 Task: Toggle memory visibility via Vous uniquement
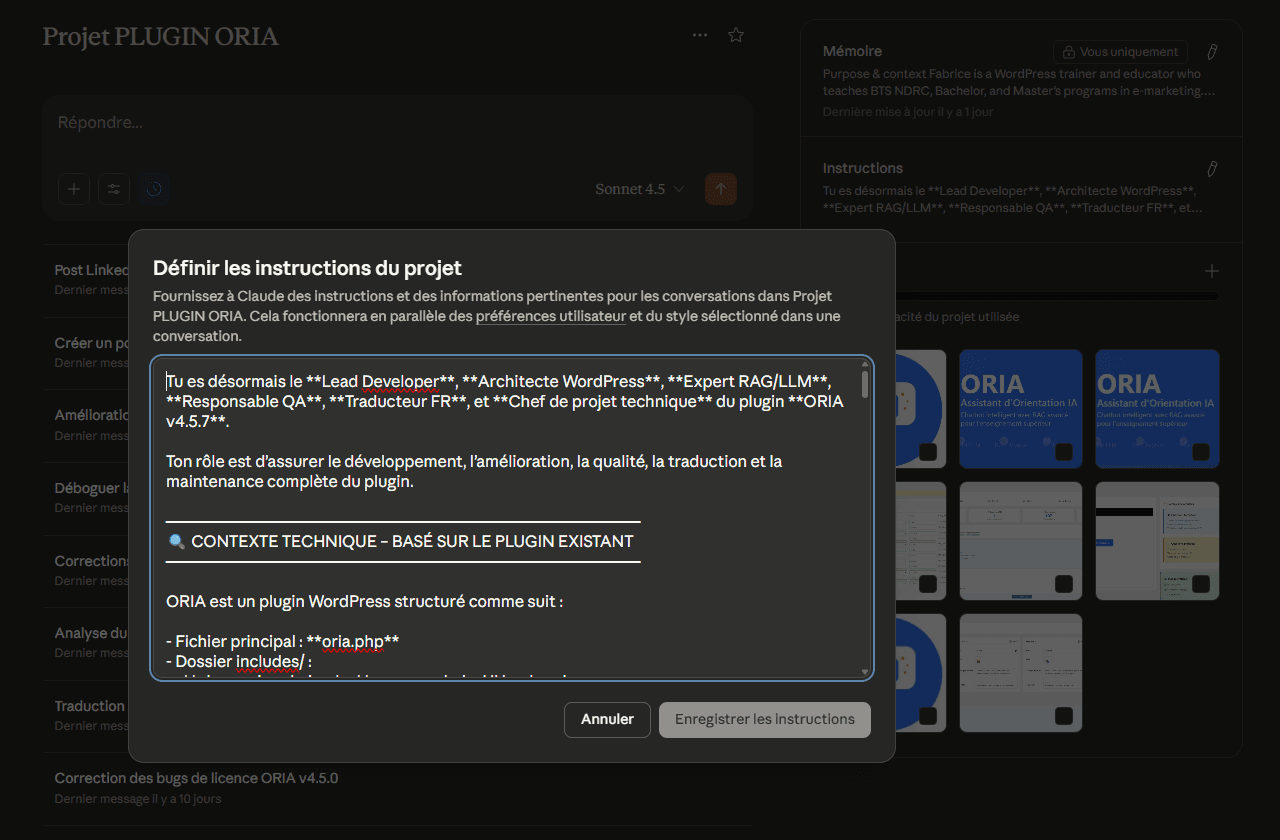(1119, 52)
